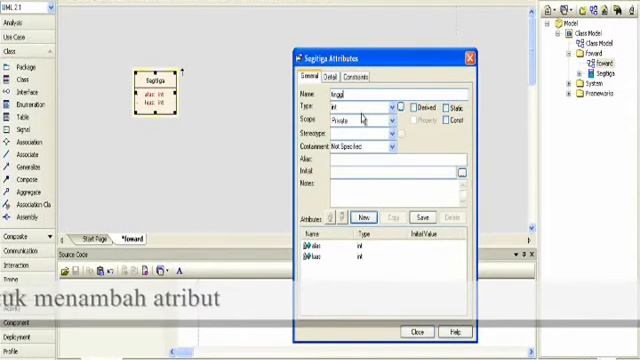This screenshot has width=640, height=360.
Task: Switch to the General tab
Action: [x=309, y=76]
